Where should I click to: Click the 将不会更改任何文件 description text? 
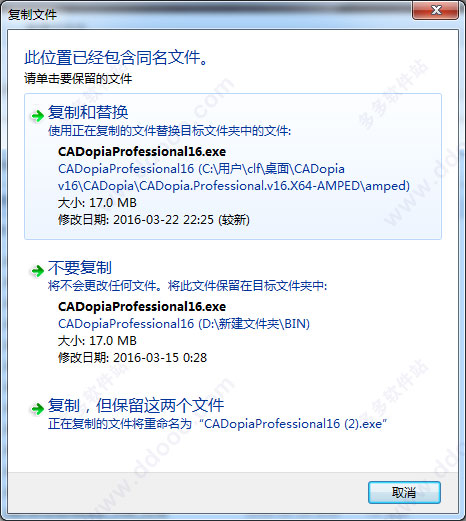point(187,286)
